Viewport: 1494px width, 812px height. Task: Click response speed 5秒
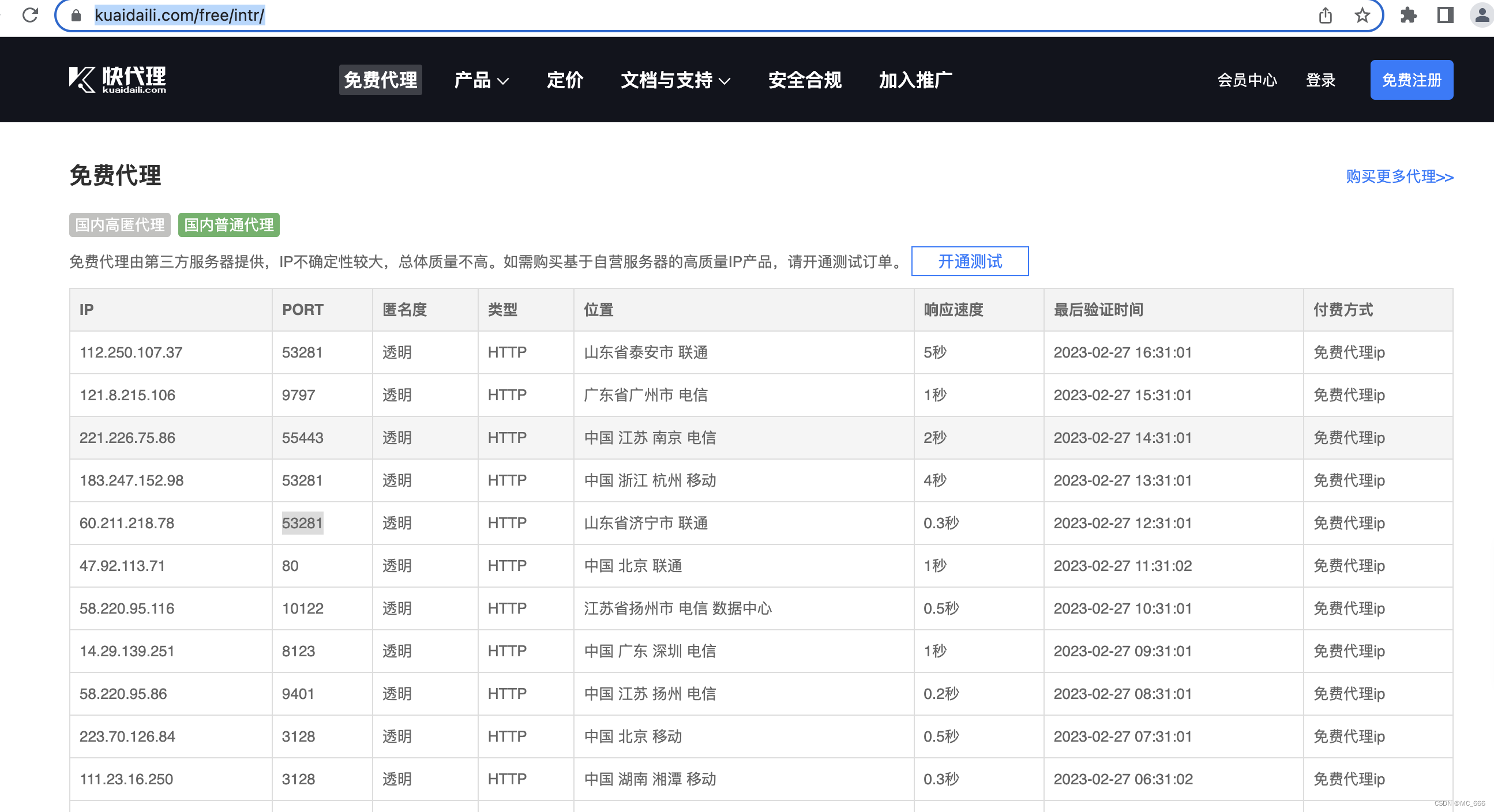tap(935, 352)
